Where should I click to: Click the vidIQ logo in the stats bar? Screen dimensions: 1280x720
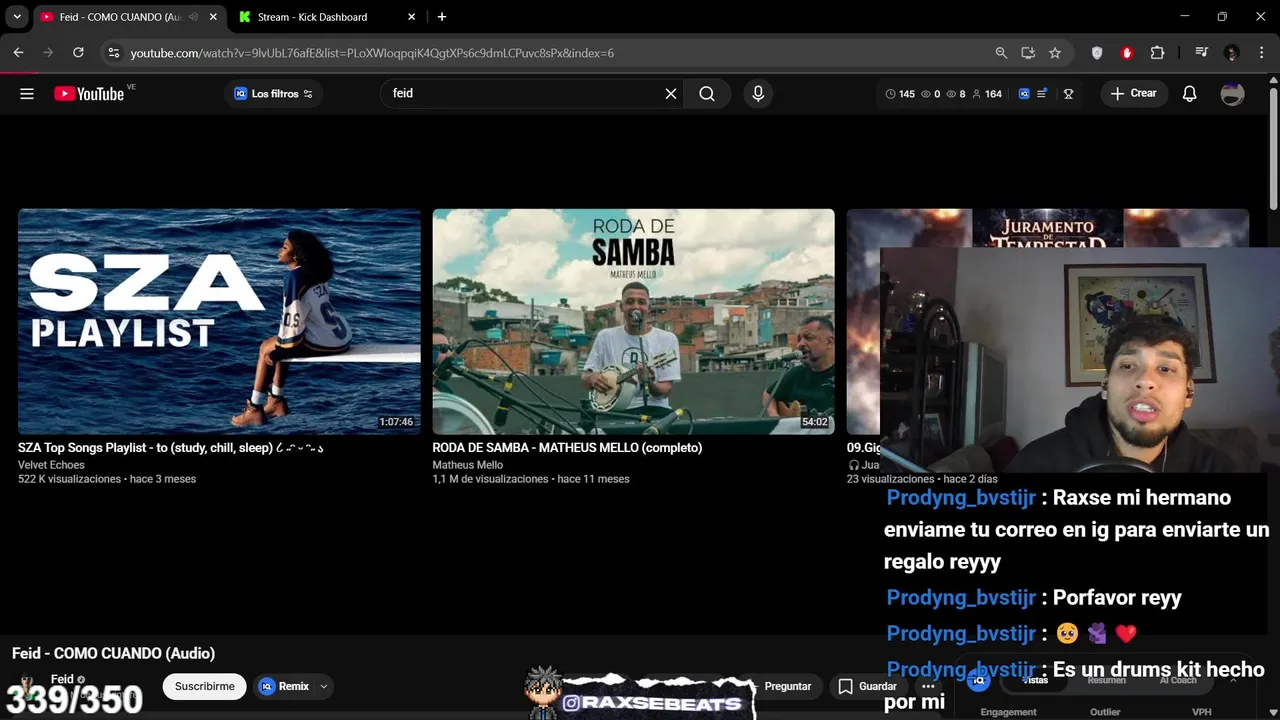(x=1024, y=94)
